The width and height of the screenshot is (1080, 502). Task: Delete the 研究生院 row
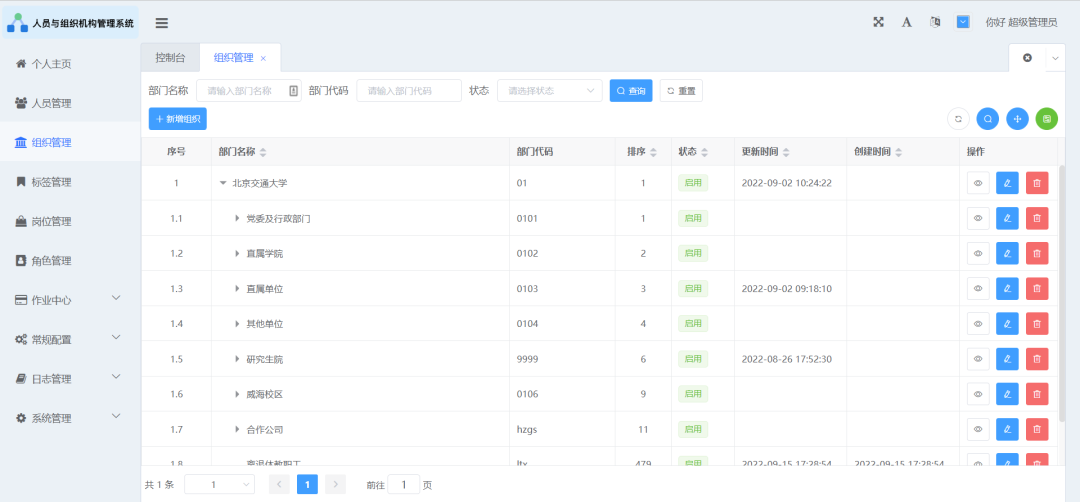(x=1037, y=359)
